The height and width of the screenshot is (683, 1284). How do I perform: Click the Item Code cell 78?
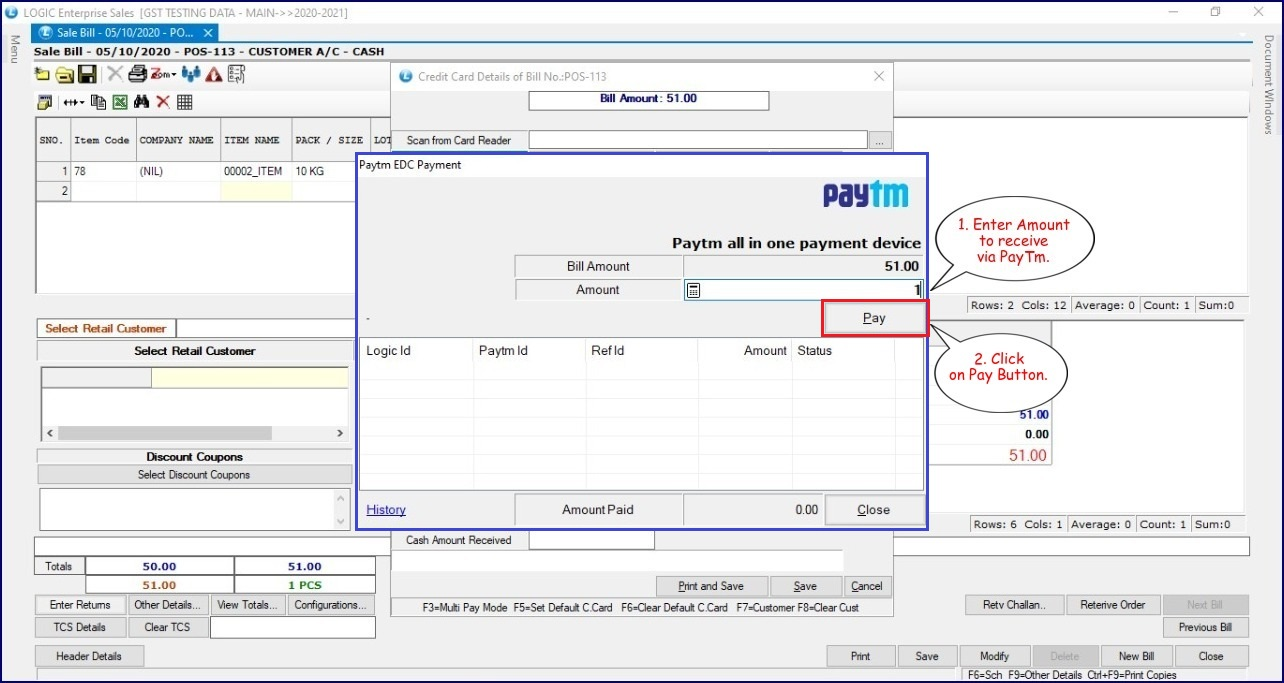click(102, 171)
